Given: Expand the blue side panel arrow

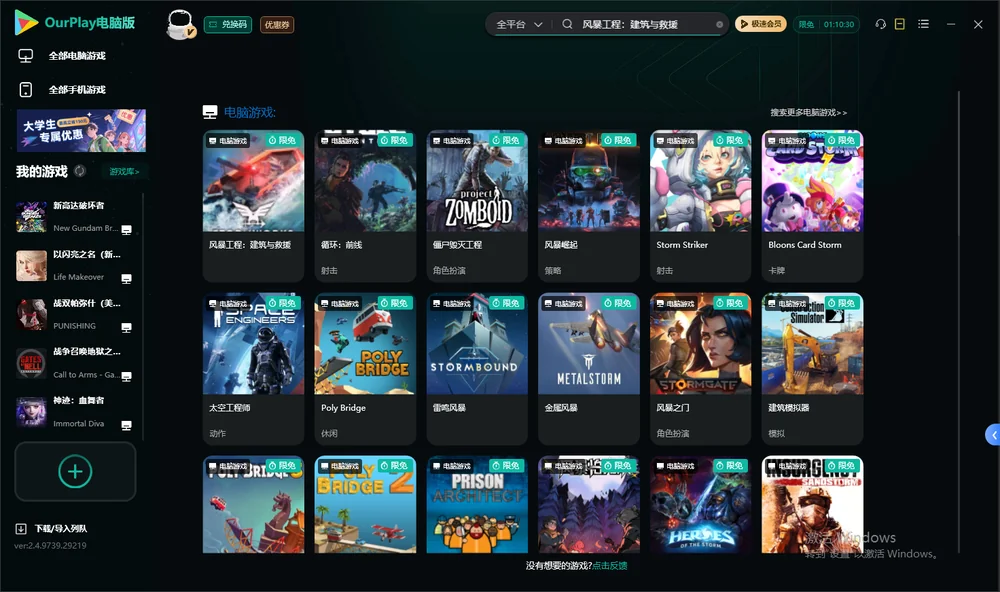Looking at the screenshot, I should [x=993, y=435].
